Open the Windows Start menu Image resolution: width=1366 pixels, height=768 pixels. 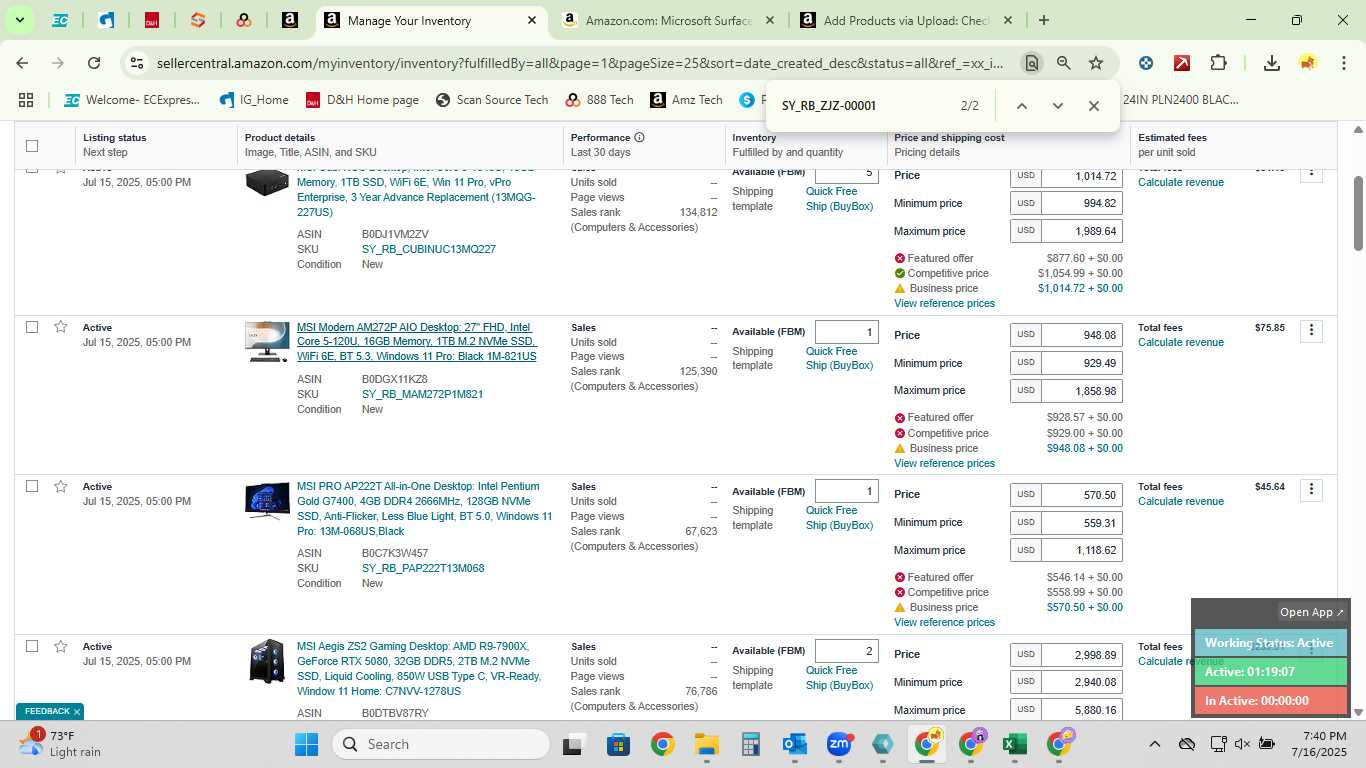[x=306, y=744]
